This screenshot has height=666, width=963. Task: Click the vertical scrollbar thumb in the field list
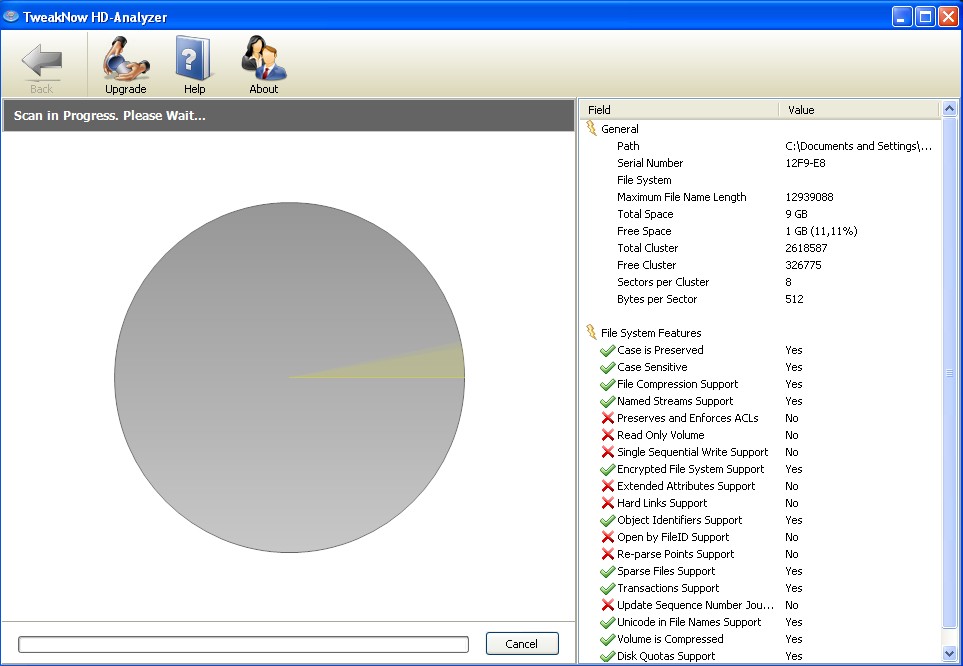click(949, 373)
